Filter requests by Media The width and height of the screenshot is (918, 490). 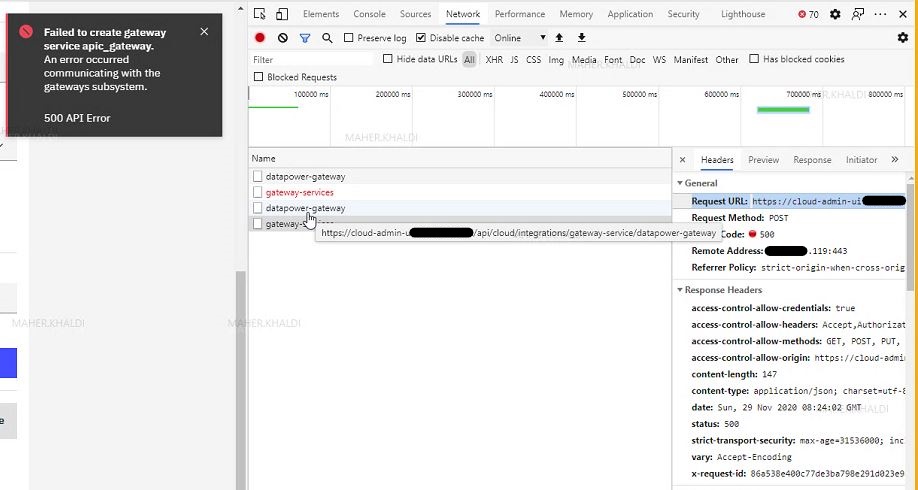coord(584,60)
